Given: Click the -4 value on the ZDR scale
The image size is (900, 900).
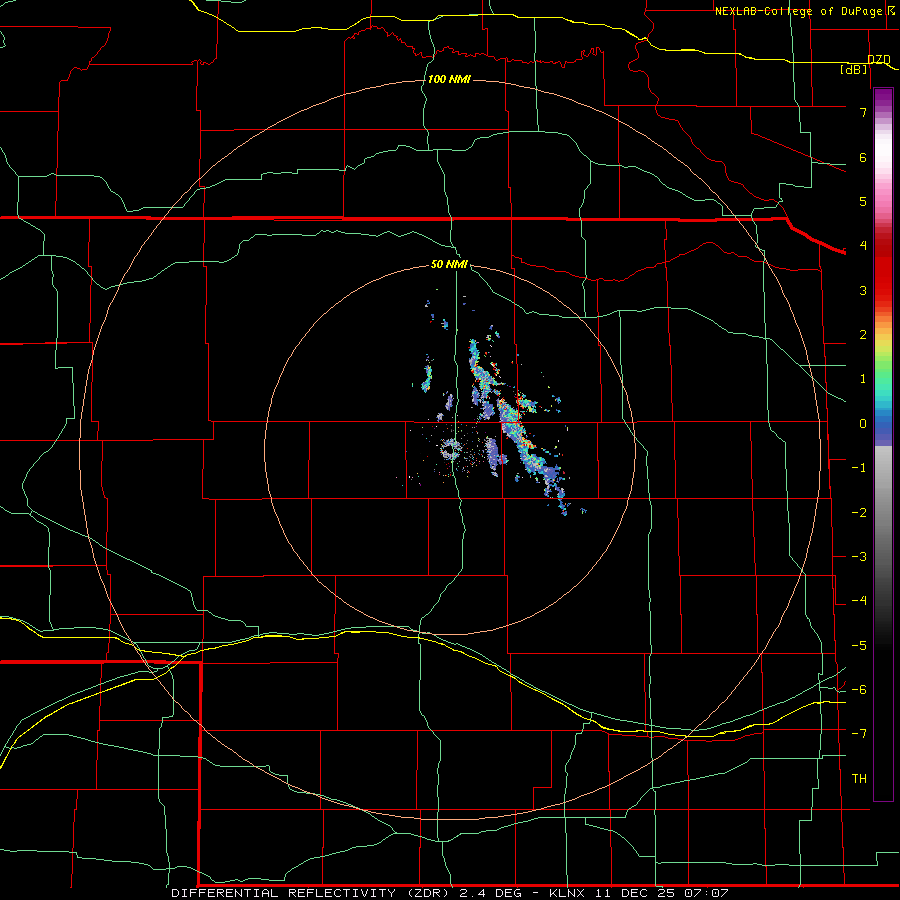Looking at the screenshot, I should [859, 601].
